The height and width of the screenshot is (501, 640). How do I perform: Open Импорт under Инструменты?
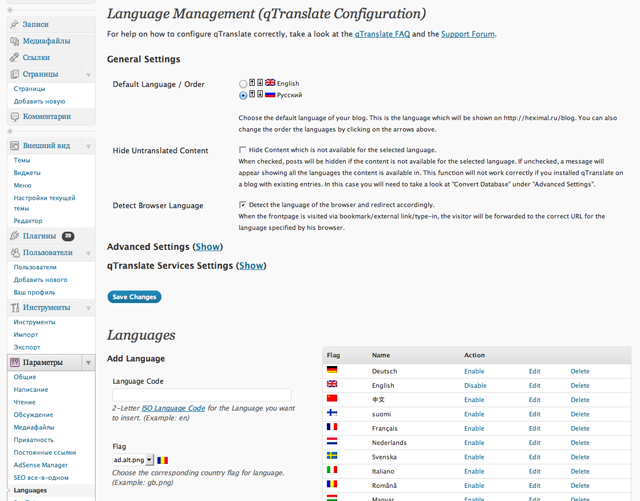coord(26,334)
